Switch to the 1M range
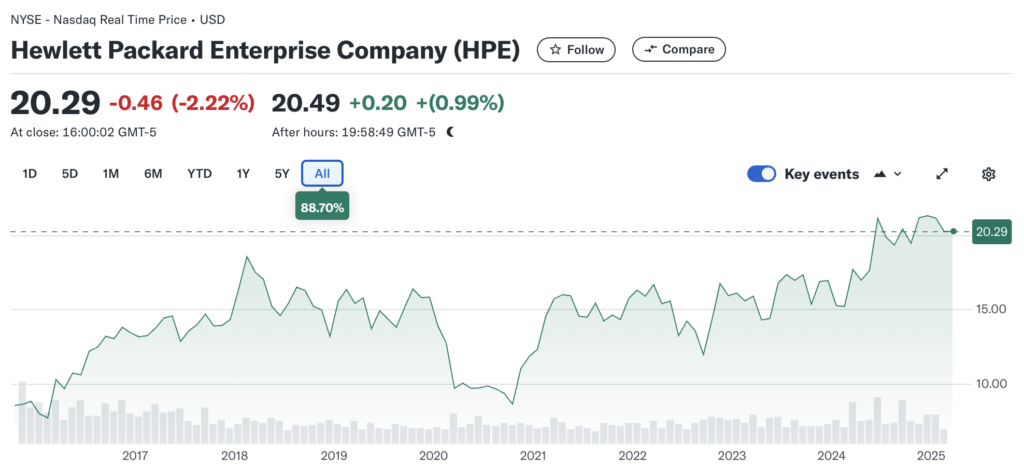Image resolution: width=1024 pixels, height=476 pixels. (111, 174)
